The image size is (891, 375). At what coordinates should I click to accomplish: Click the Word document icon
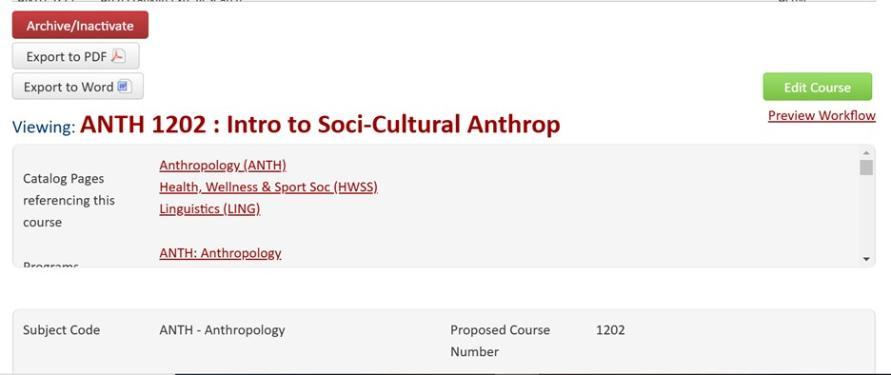click(x=123, y=86)
